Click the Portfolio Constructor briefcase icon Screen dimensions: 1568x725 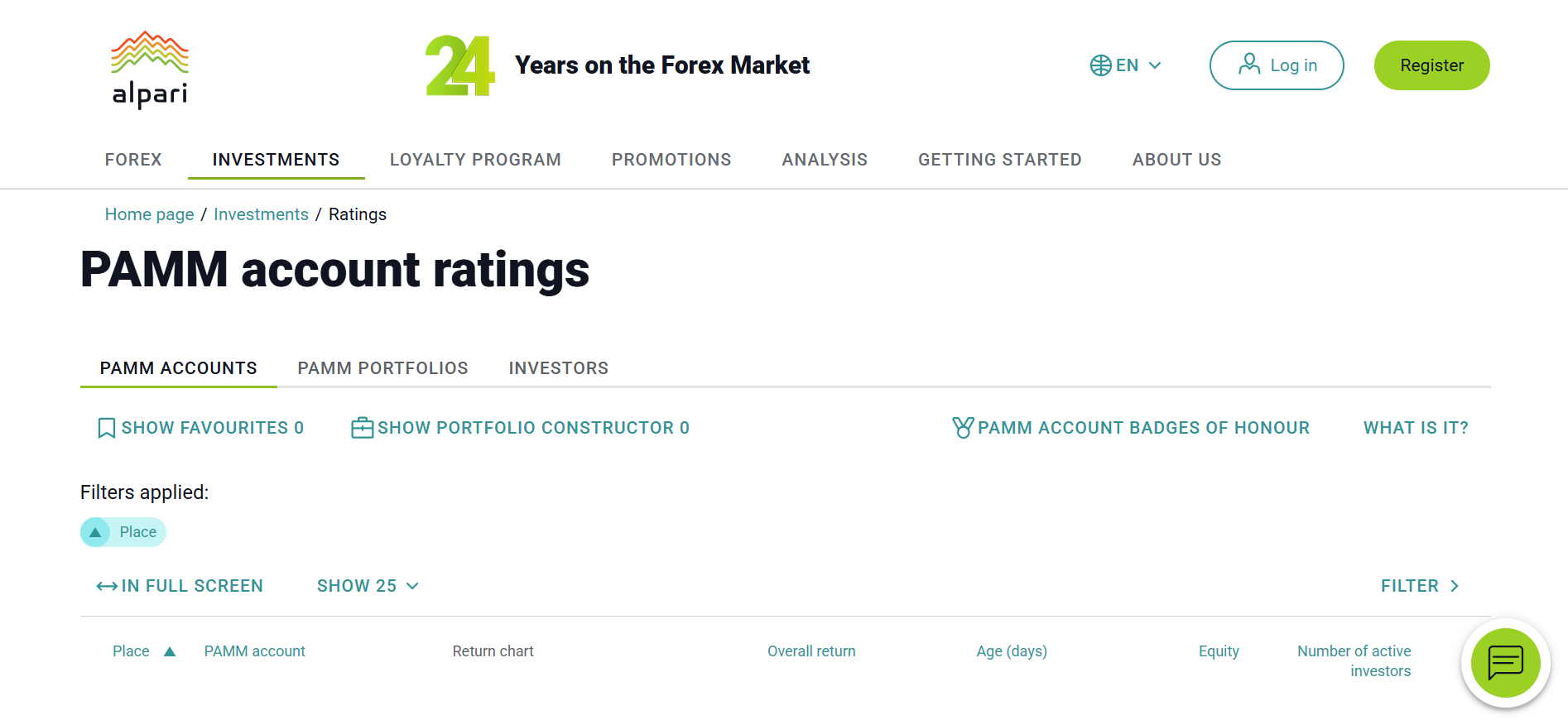(362, 427)
